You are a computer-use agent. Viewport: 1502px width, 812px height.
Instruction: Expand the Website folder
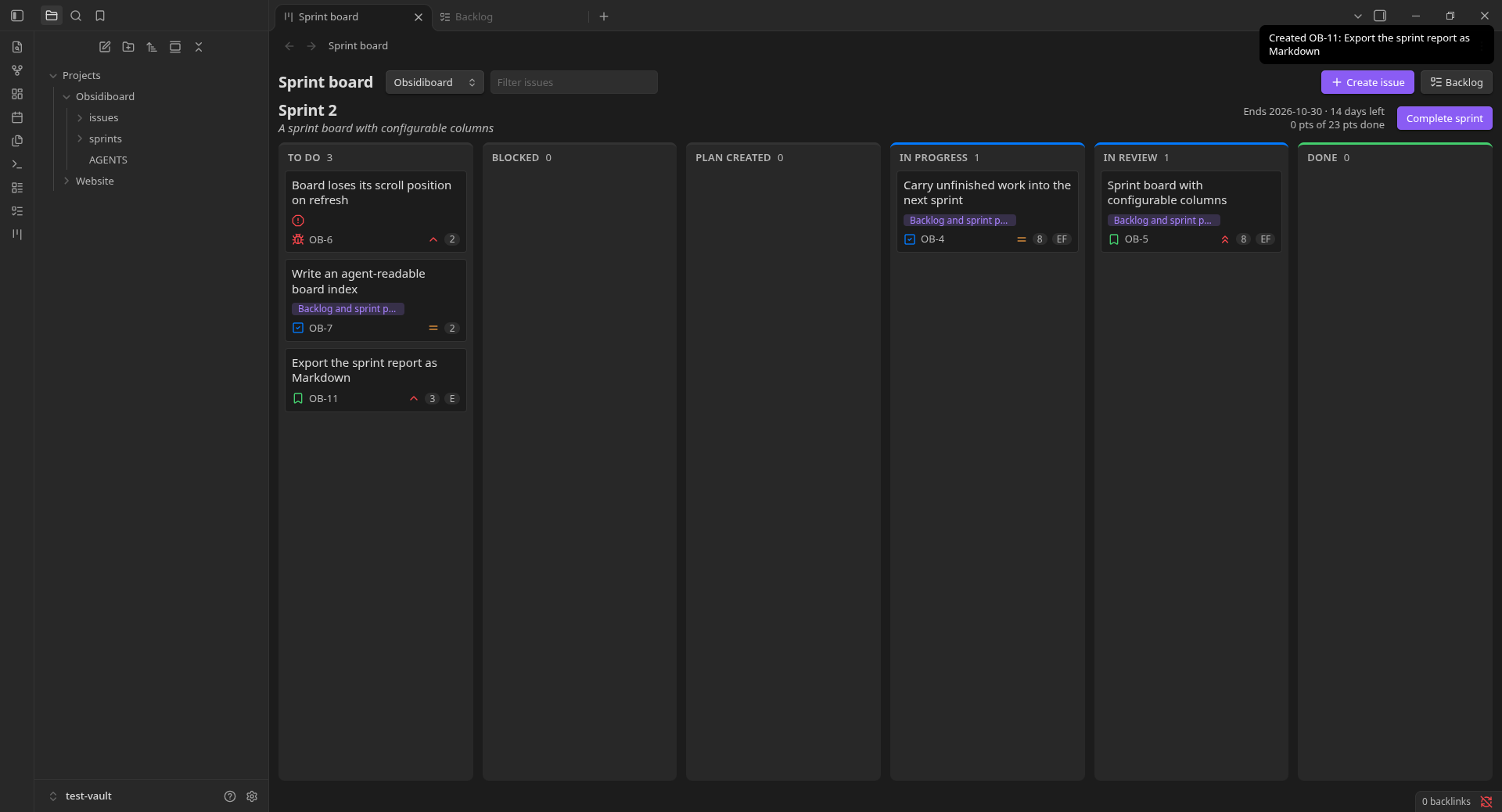click(x=66, y=181)
